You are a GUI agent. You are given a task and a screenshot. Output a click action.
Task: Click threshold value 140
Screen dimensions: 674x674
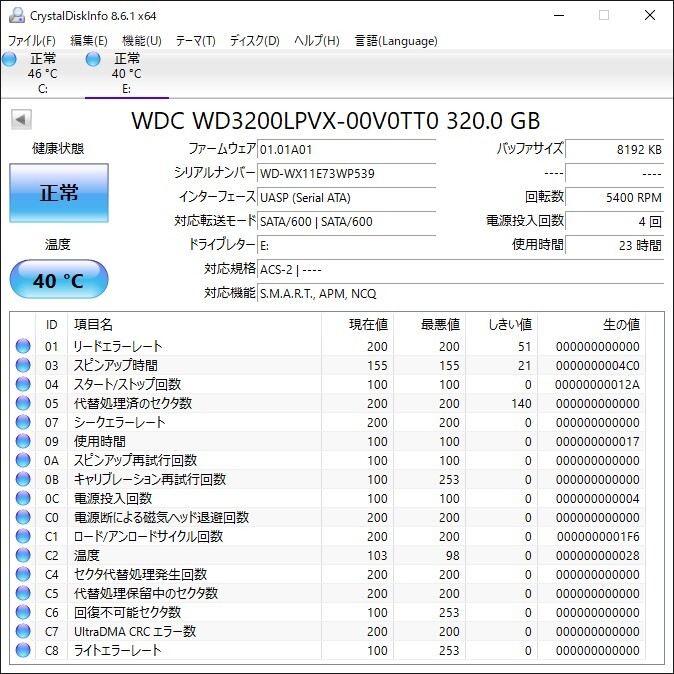pyautogui.click(x=521, y=404)
